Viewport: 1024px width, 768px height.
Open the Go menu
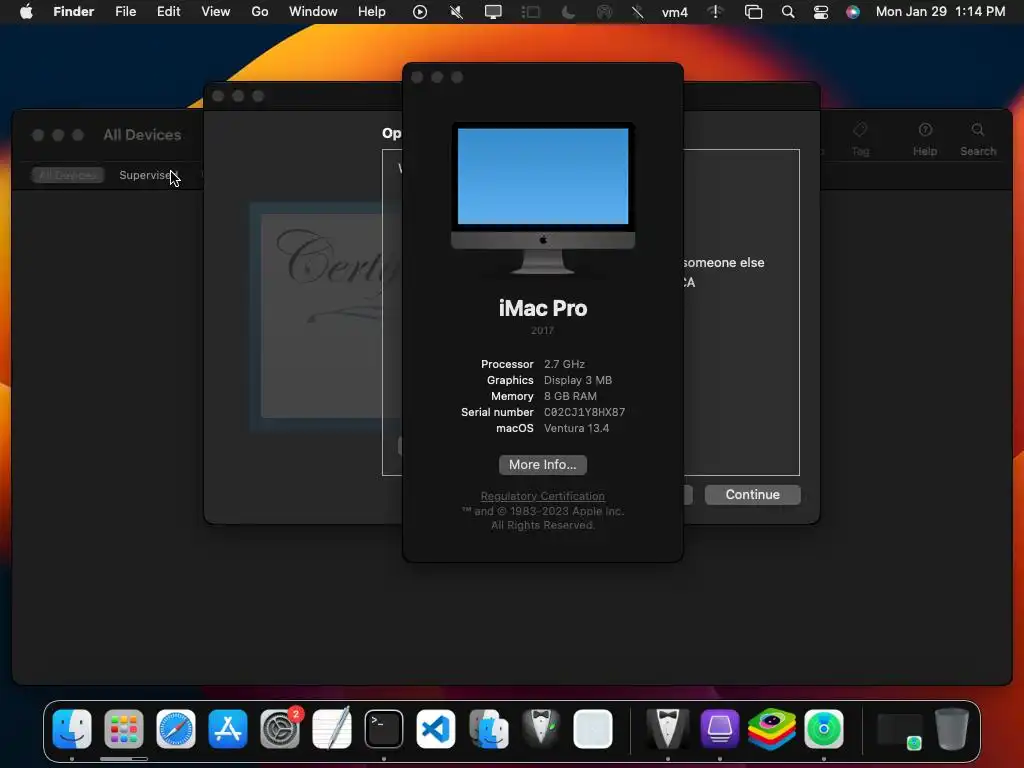click(260, 12)
